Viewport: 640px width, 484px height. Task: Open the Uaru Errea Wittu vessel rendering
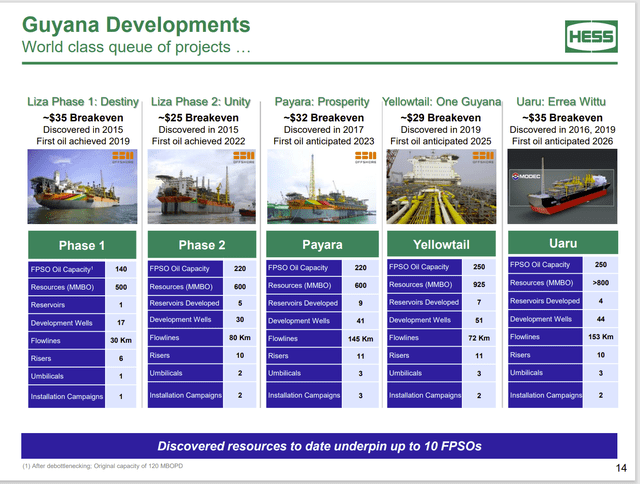pos(562,186)
